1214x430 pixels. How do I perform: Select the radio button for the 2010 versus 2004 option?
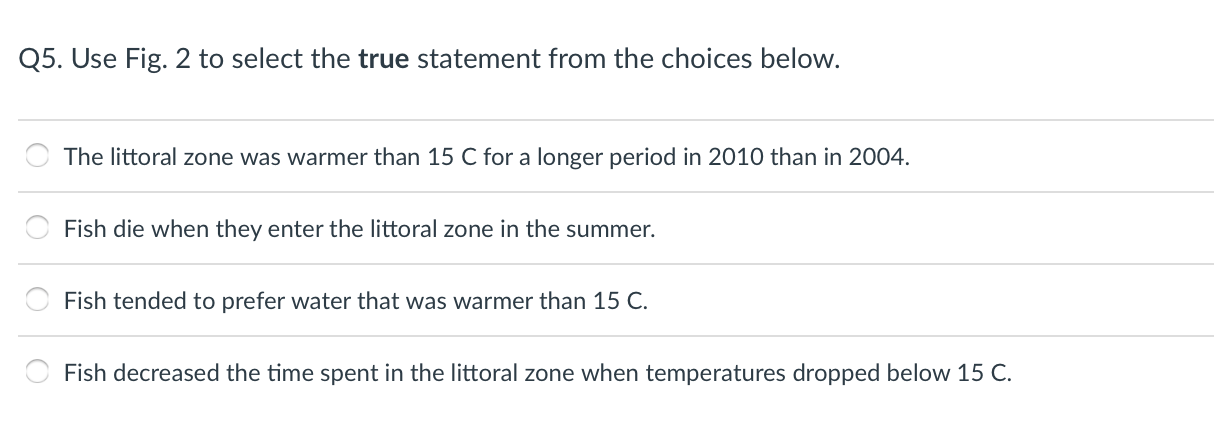[39, 157]
